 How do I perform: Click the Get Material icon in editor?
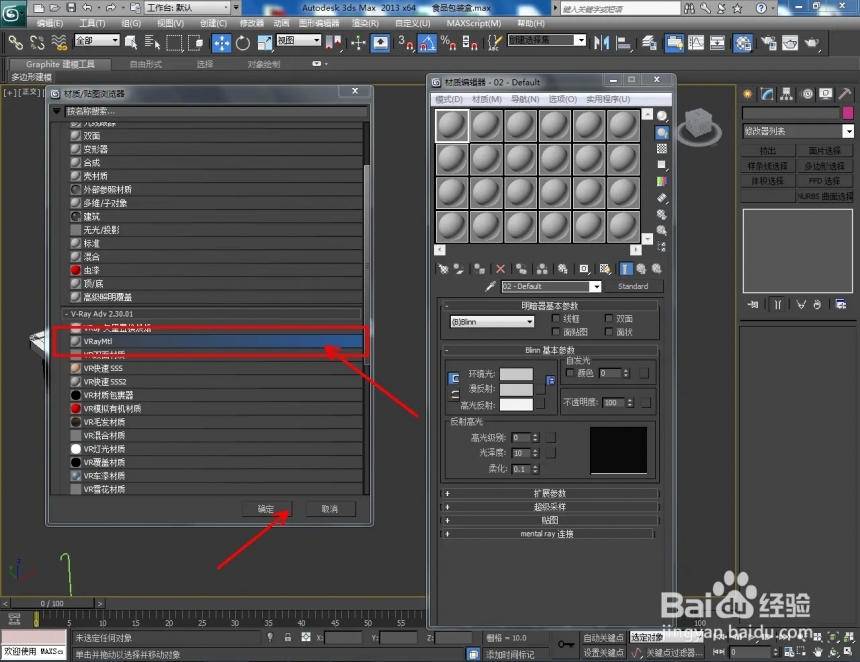pyautogui.click(x=443, y=269)
